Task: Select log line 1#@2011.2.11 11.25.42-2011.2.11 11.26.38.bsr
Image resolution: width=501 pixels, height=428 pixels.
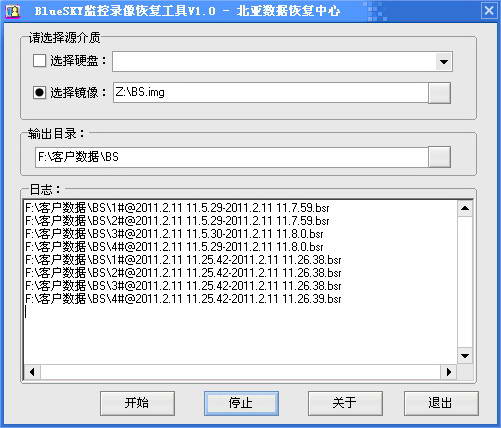Action: coord(183,260)
